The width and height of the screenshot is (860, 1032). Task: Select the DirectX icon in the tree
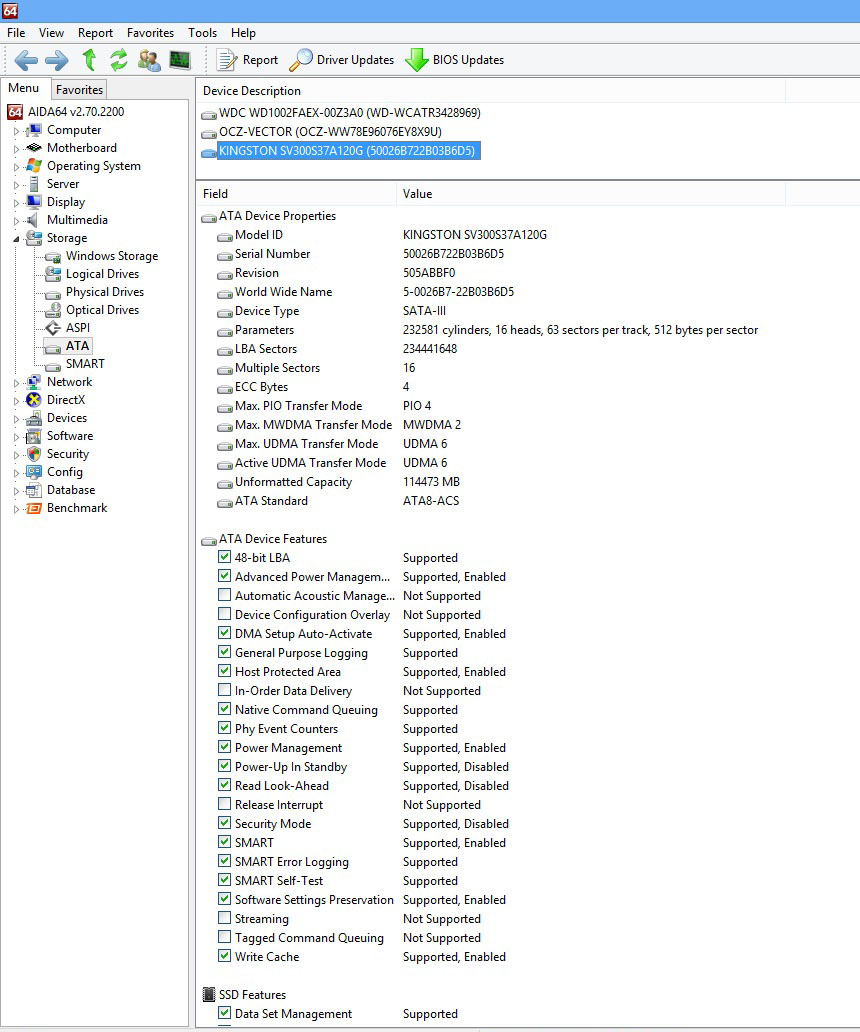pos(34,400)
